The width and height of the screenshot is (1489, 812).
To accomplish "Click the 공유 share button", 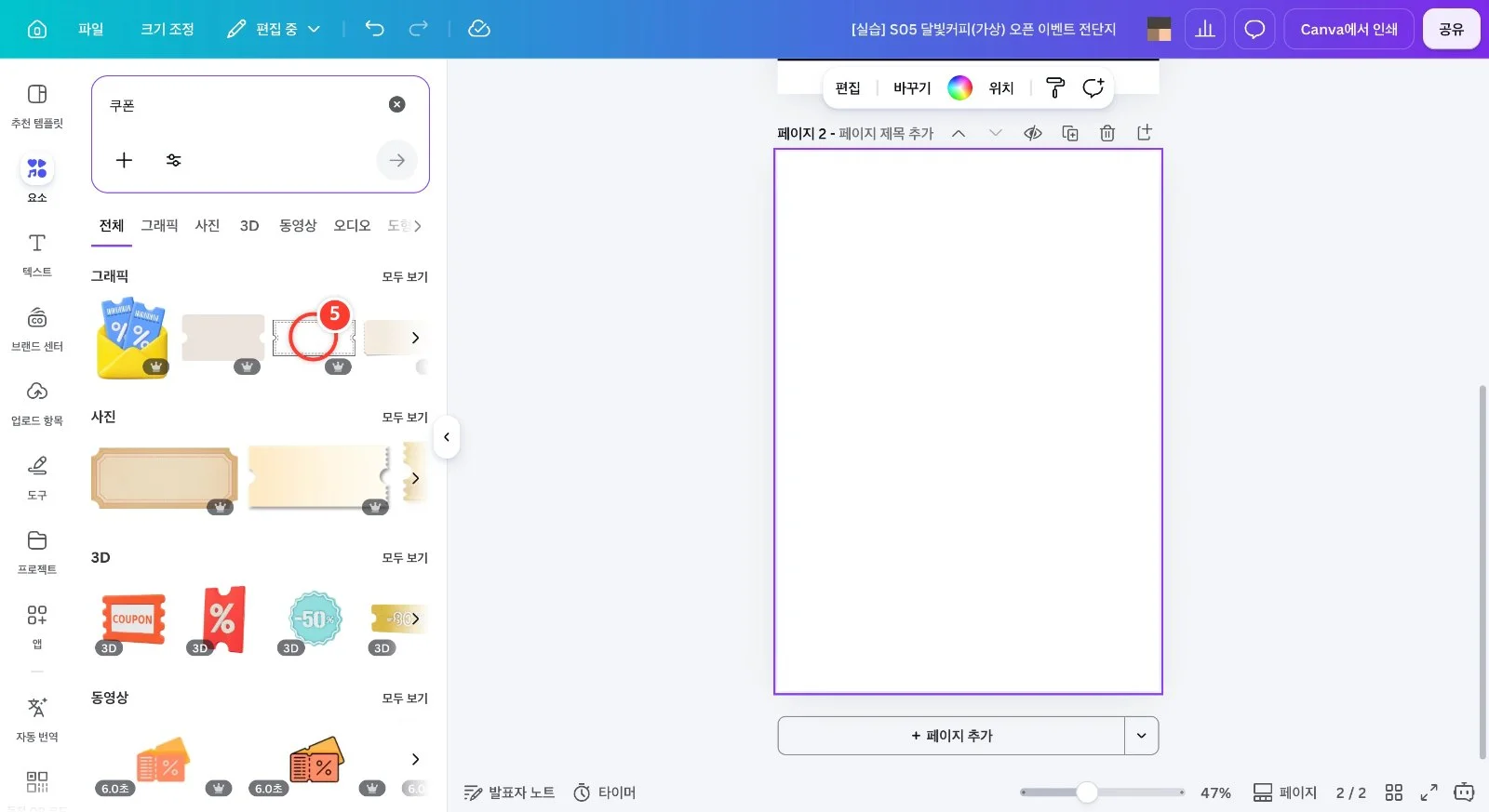I will point(1452,29).
